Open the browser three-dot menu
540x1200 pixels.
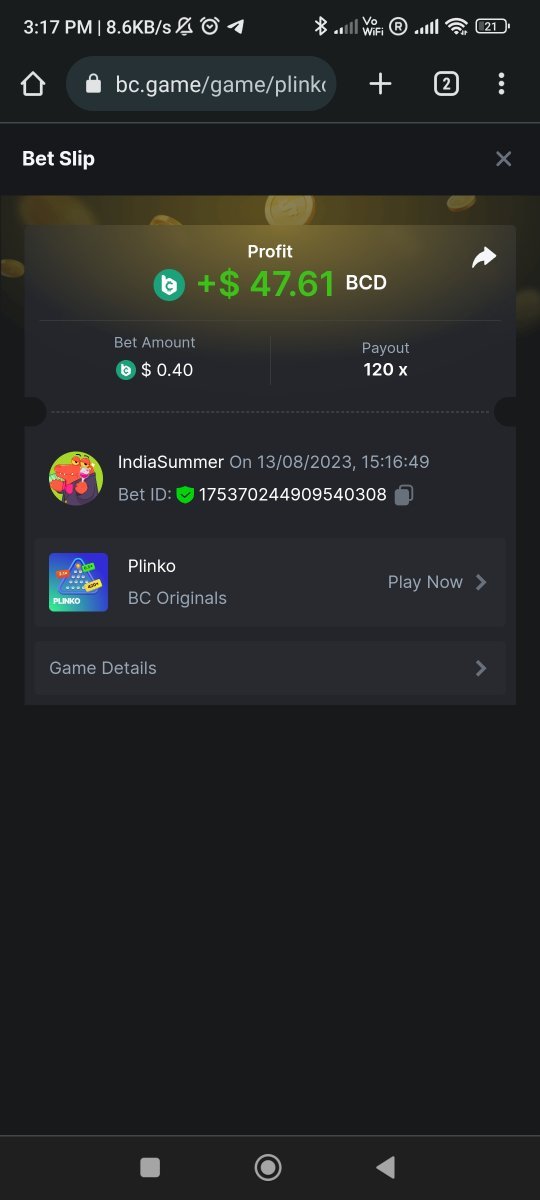pyautogui.click(x=502, y=84)
